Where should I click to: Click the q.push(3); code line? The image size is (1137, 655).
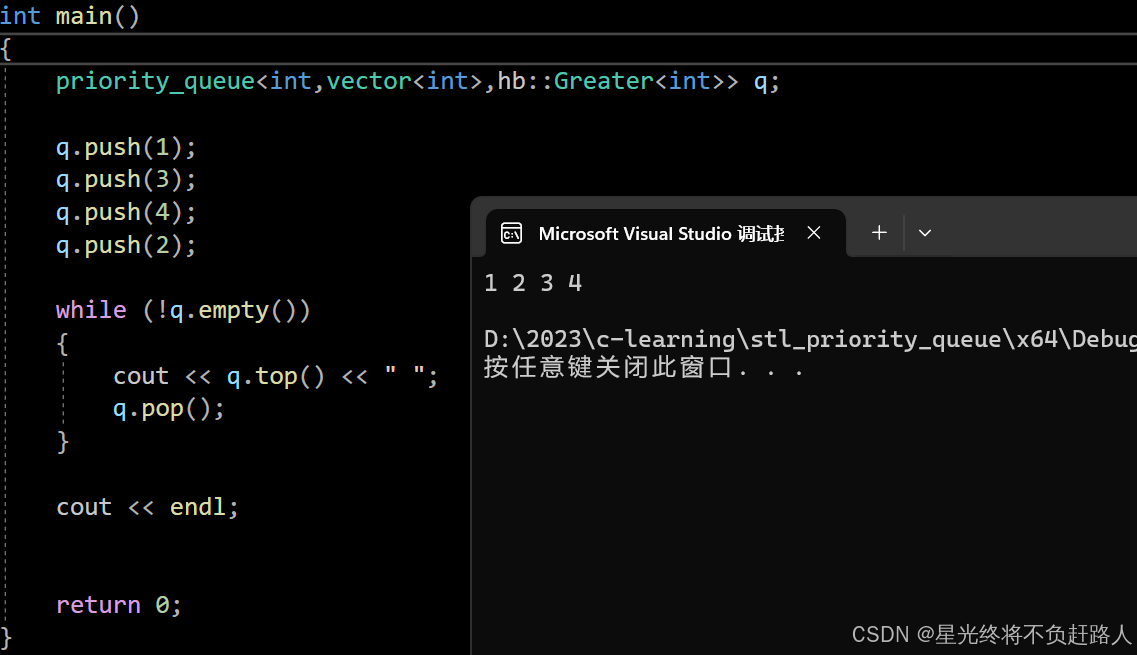coord(126,179)
